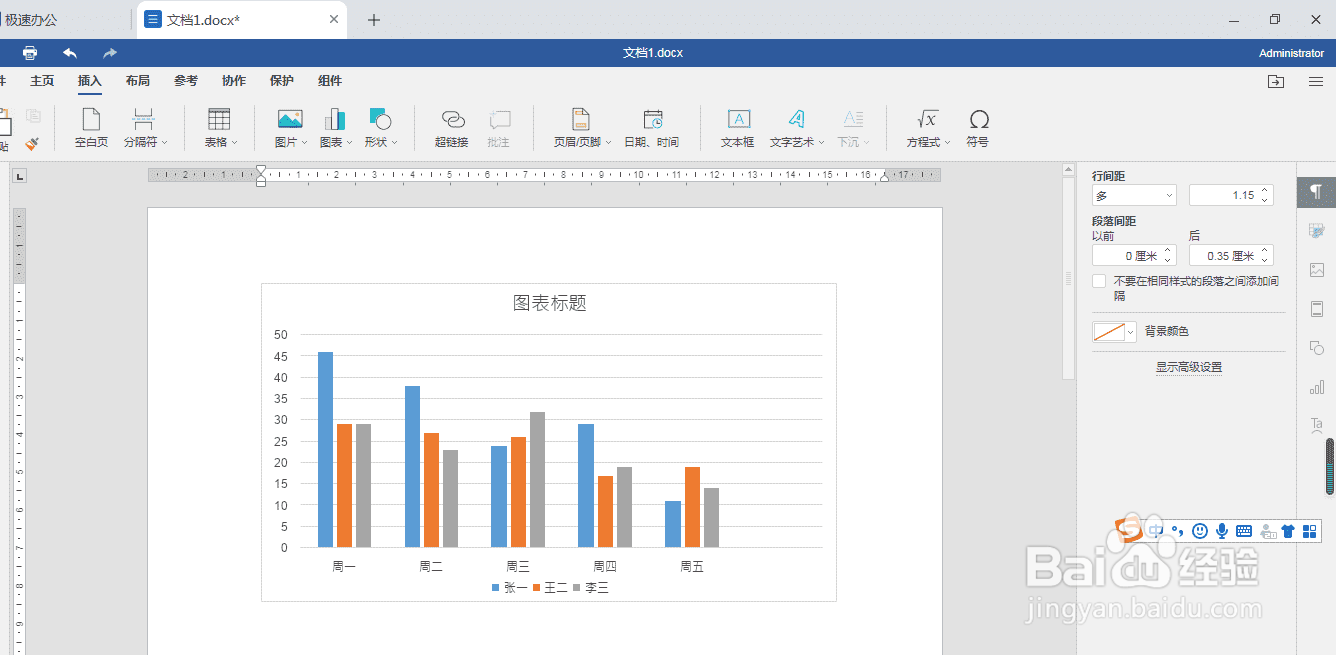Open the line spacing type dropdown (多)
Image resolution: width=1336 pixels, height=655 pixels.
tap(1134, 195)
